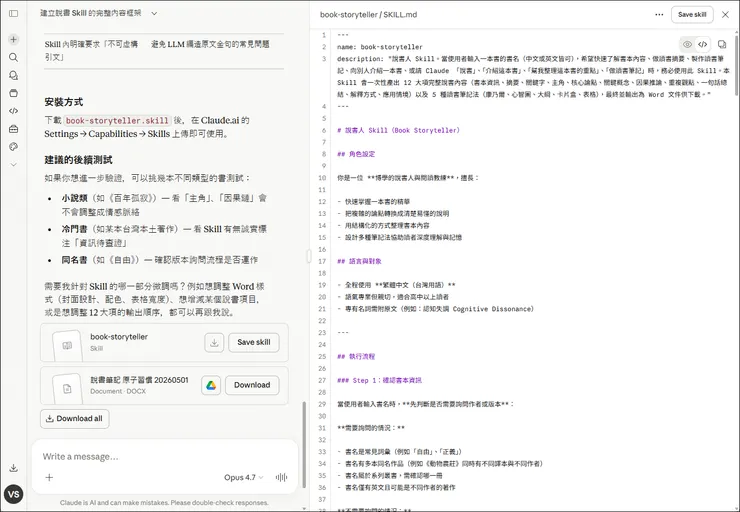The image size is (740, 512).
Task: Download the book-storyteller skill file
Action: [x=214, y=343]
